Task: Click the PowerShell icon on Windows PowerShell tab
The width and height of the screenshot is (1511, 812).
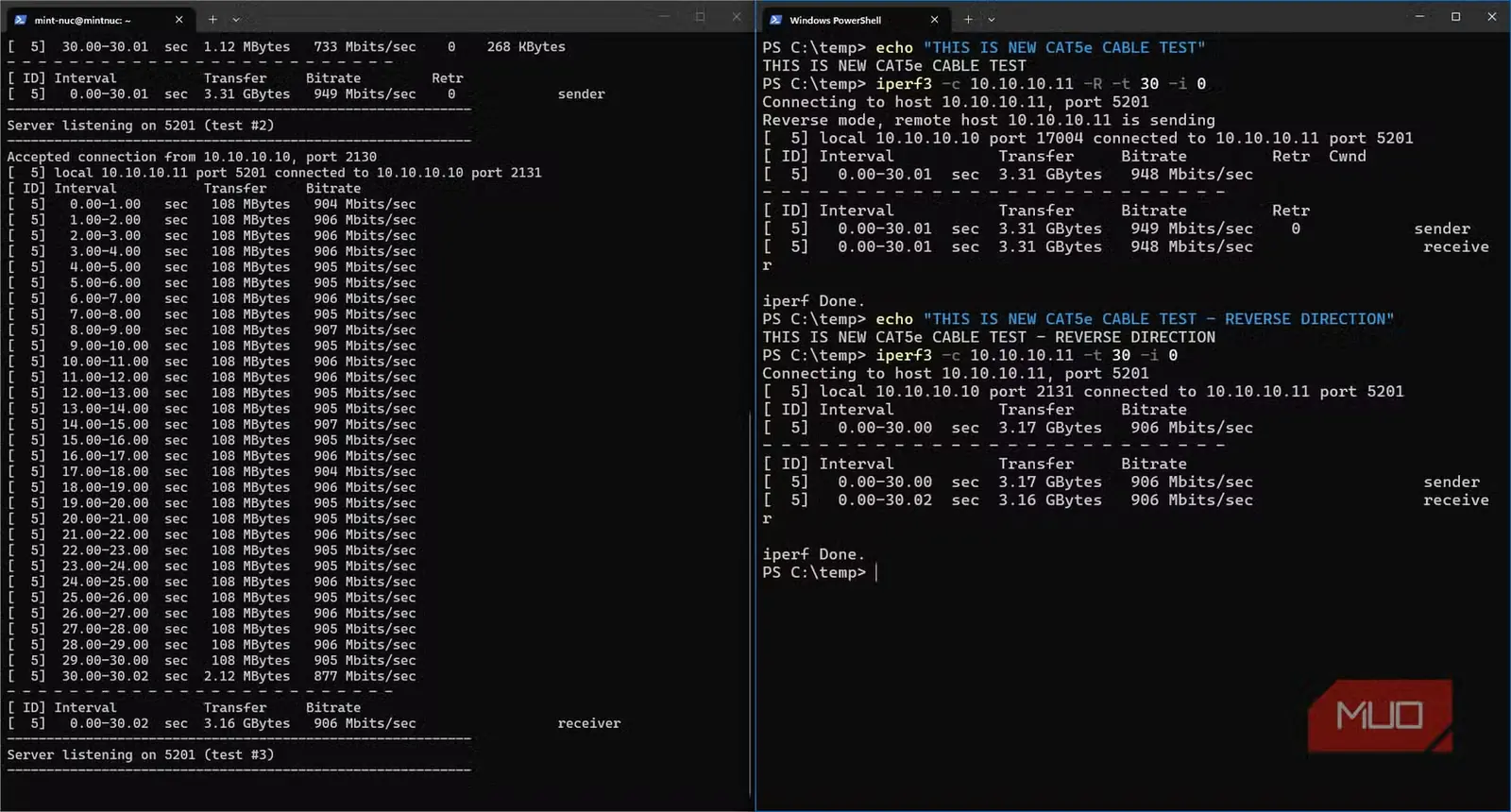Action: (776, 19)
